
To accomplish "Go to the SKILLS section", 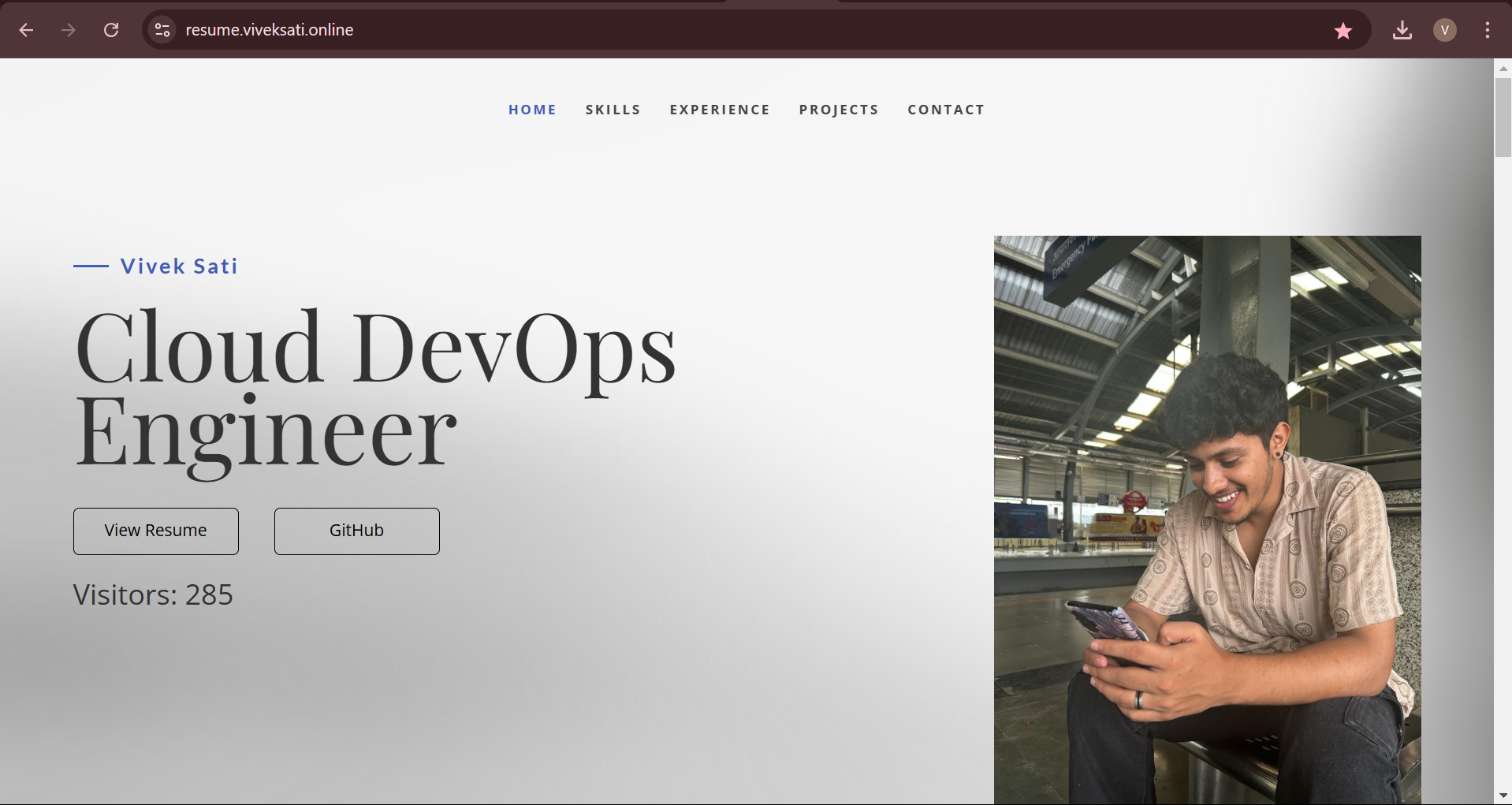I will [613, 110].
